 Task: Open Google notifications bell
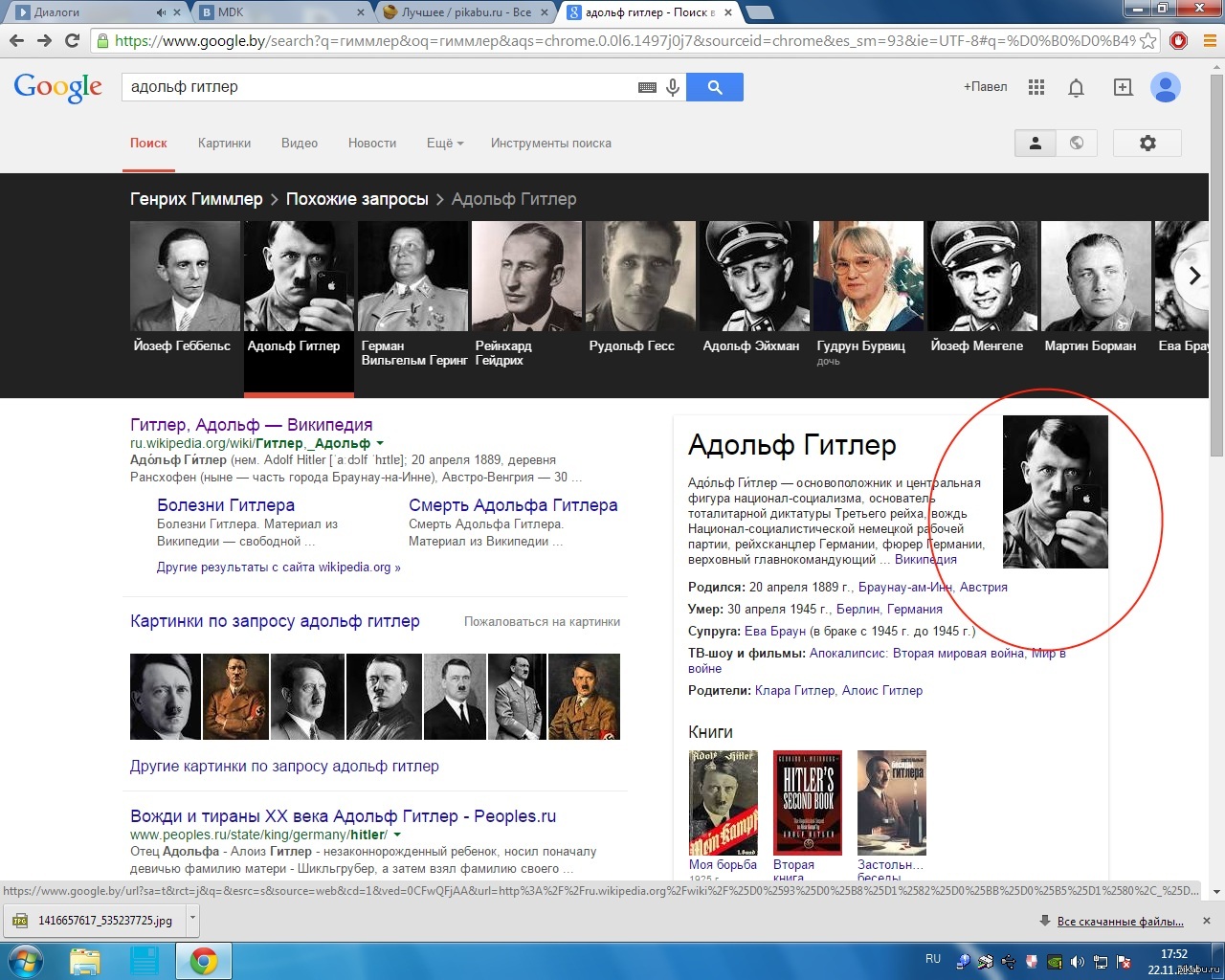pyautogui.click(x=1076, y=88)
